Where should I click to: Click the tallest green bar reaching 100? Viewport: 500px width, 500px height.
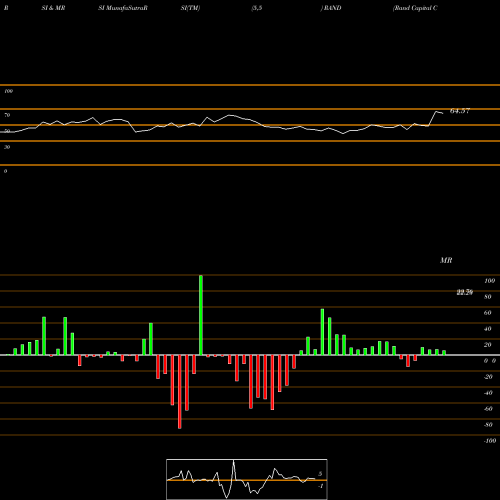point(201,315)
